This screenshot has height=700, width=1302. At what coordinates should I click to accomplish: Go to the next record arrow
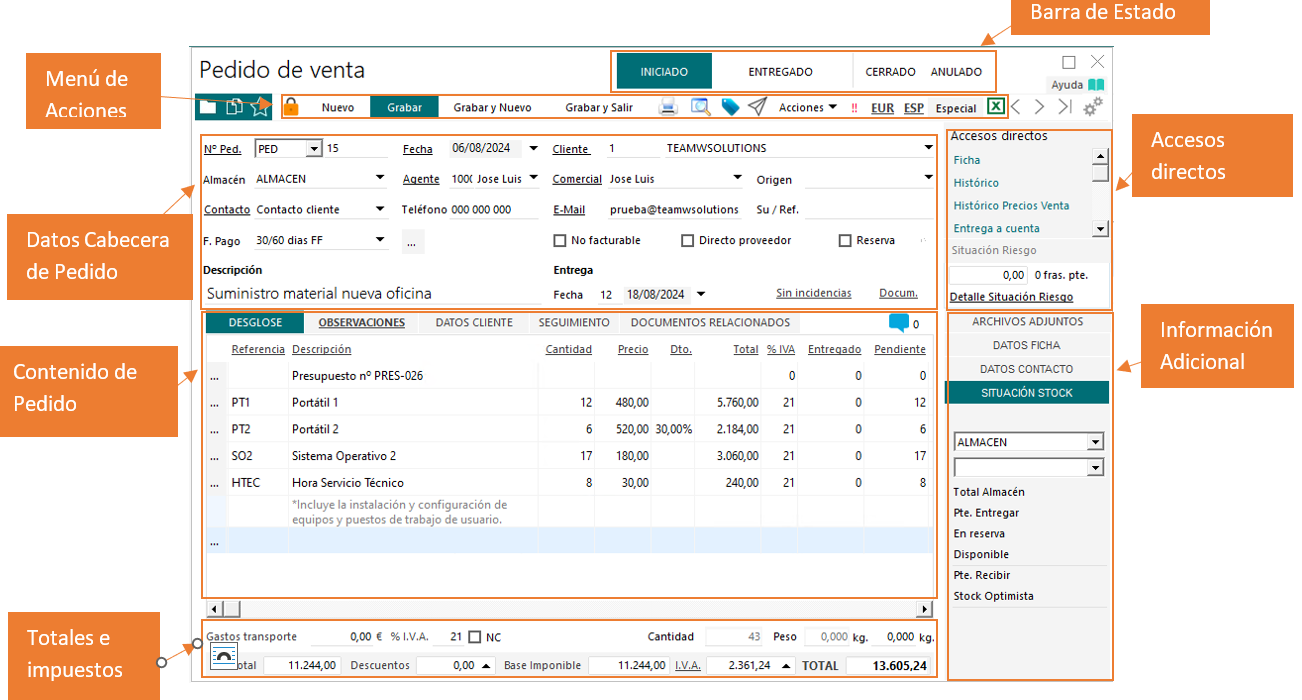coord(1039,107)
